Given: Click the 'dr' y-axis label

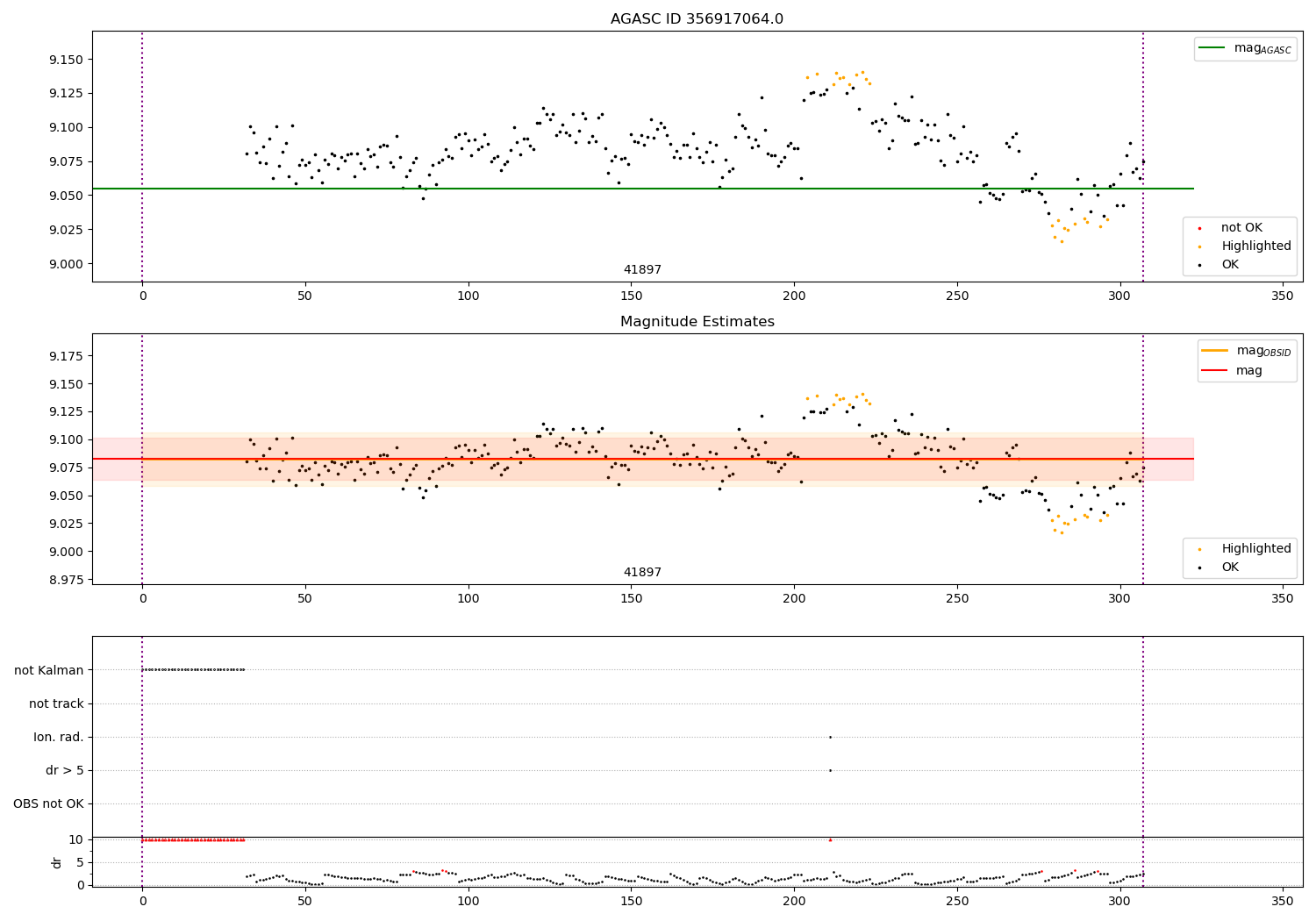Looking at the screenshot, I should (x=57, y=862).
